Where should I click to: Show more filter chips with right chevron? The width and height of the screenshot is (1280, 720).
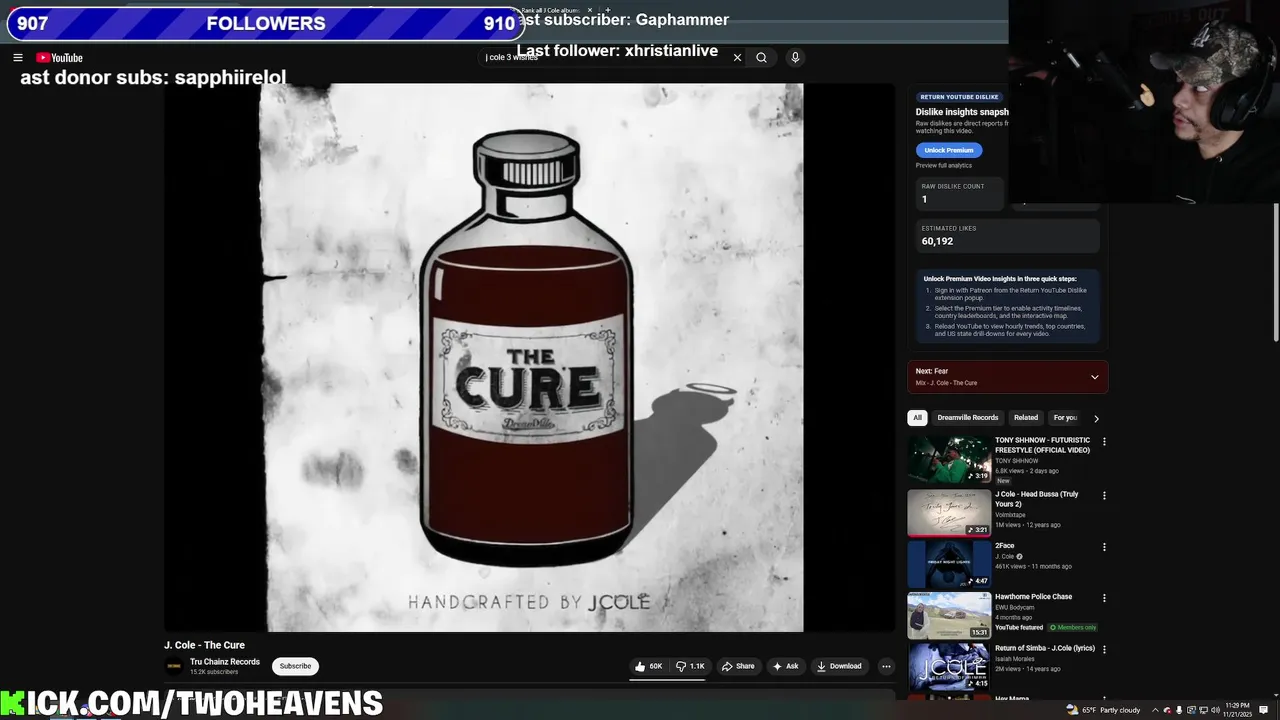(x=1096, y=419)
